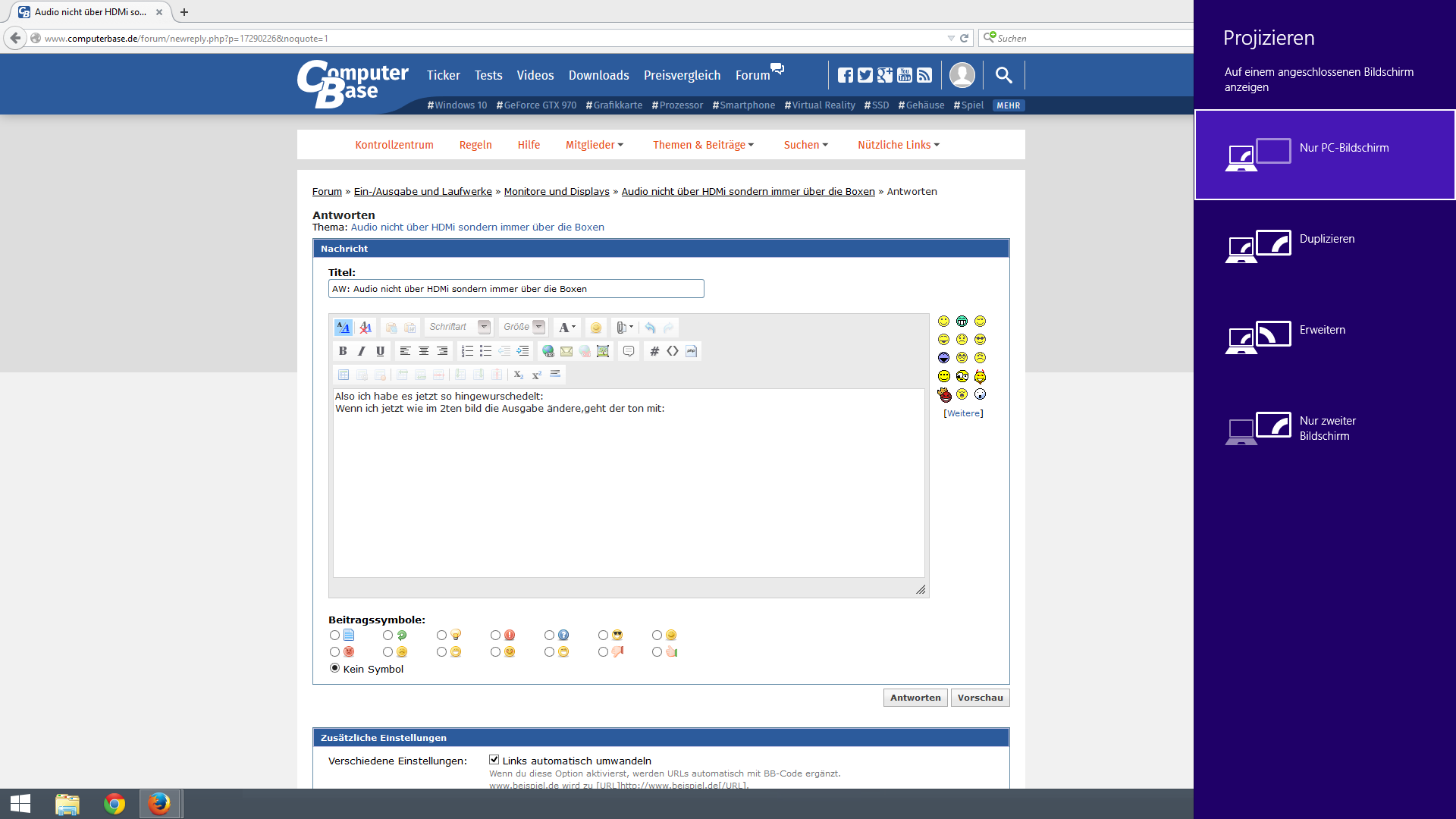
Task: Select the lightbulb post symbol radio button
Action: pos(441,635)
